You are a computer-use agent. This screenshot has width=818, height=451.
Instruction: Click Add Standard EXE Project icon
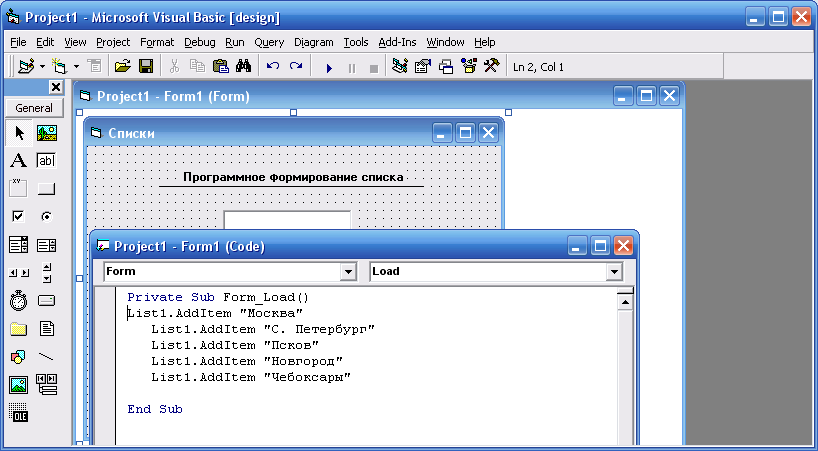[26, 67]
